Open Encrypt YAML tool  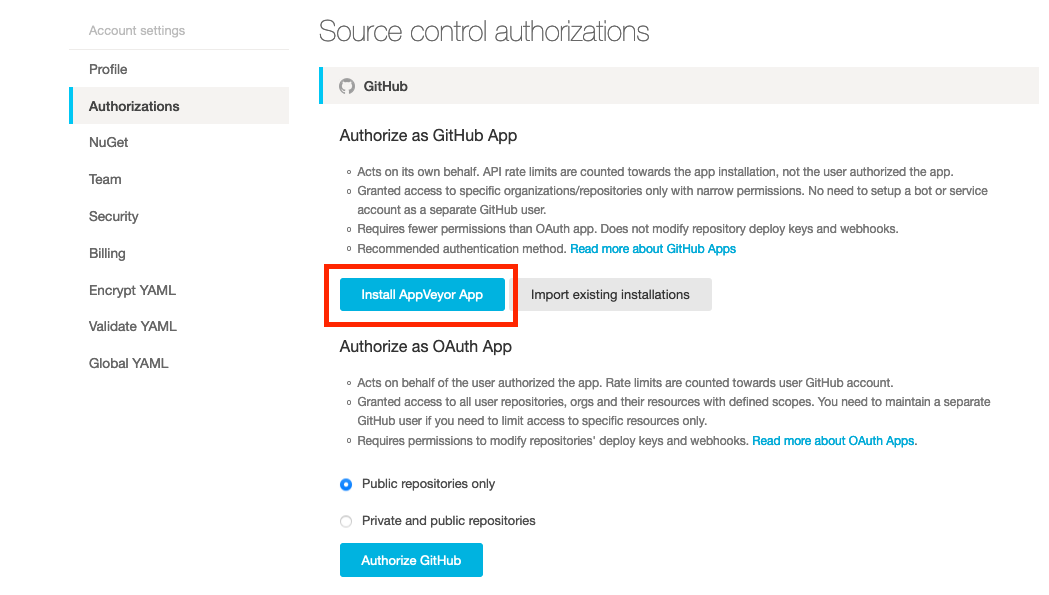pyautogui.click(x=132, y=290)
